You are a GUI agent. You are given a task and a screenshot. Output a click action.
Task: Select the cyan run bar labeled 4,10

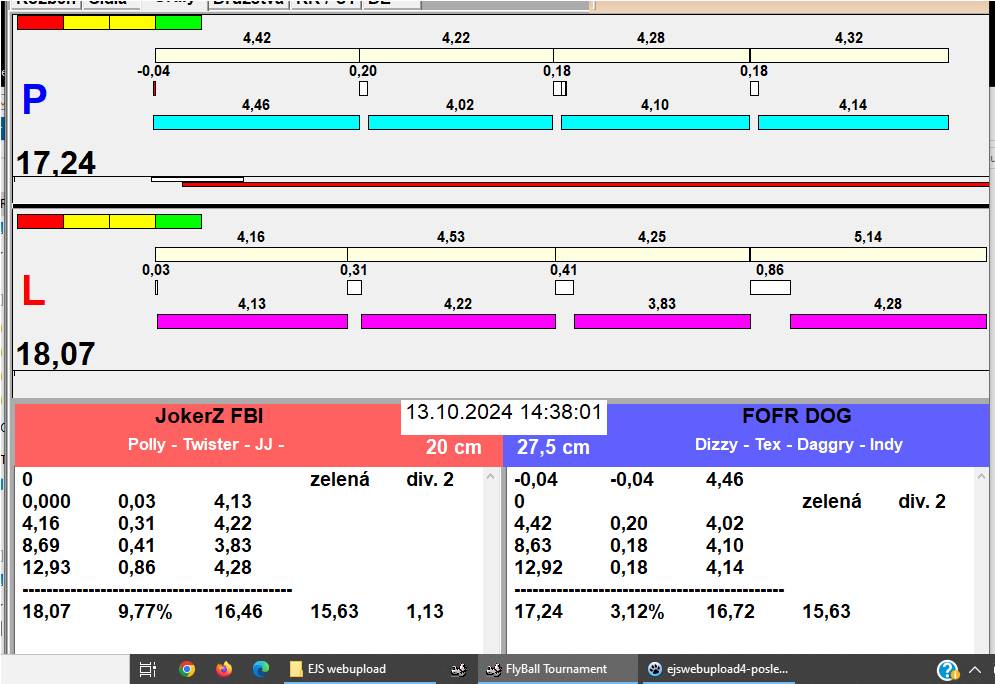(x=655, y=122)
